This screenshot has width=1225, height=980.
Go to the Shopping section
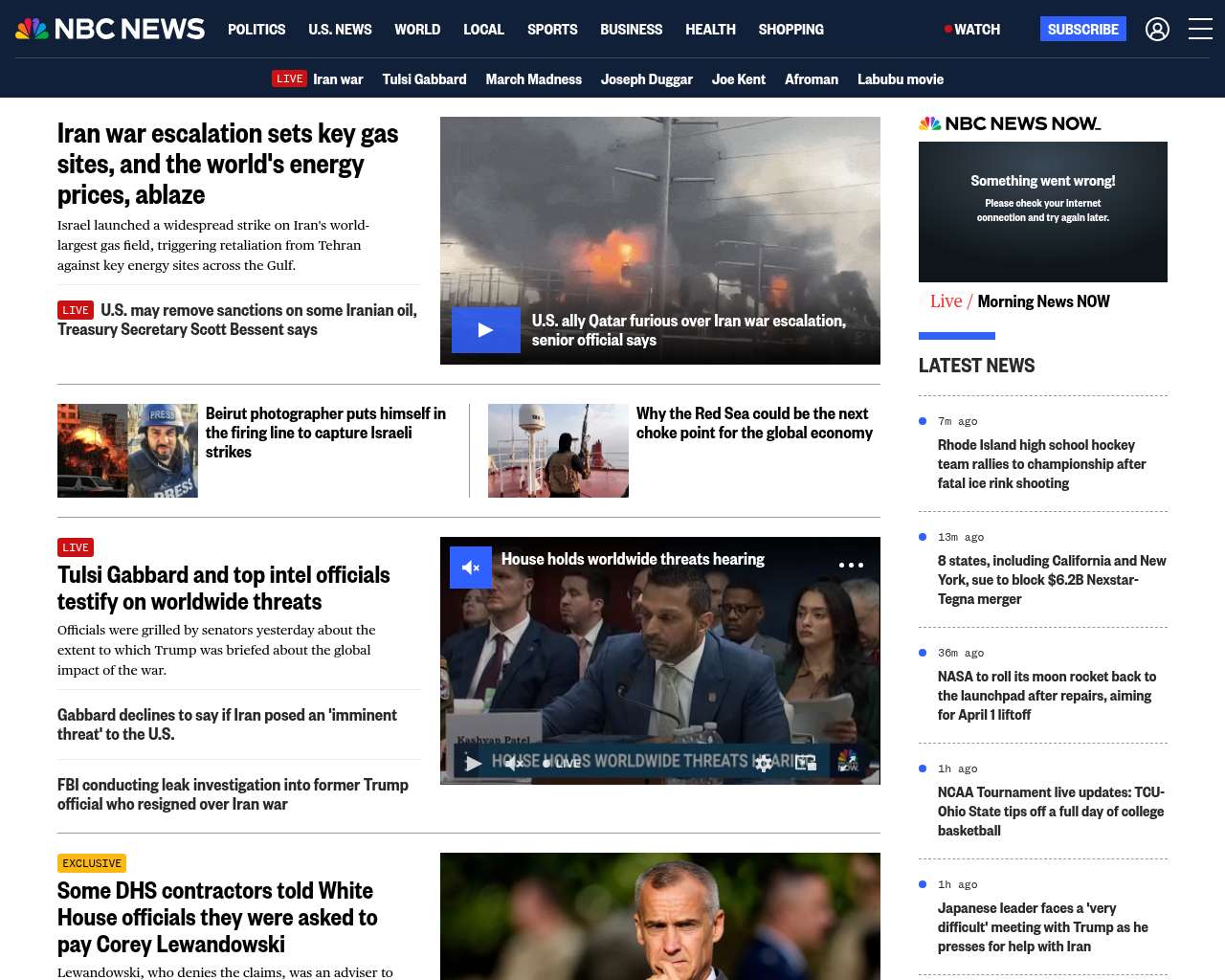coord(791,30)
